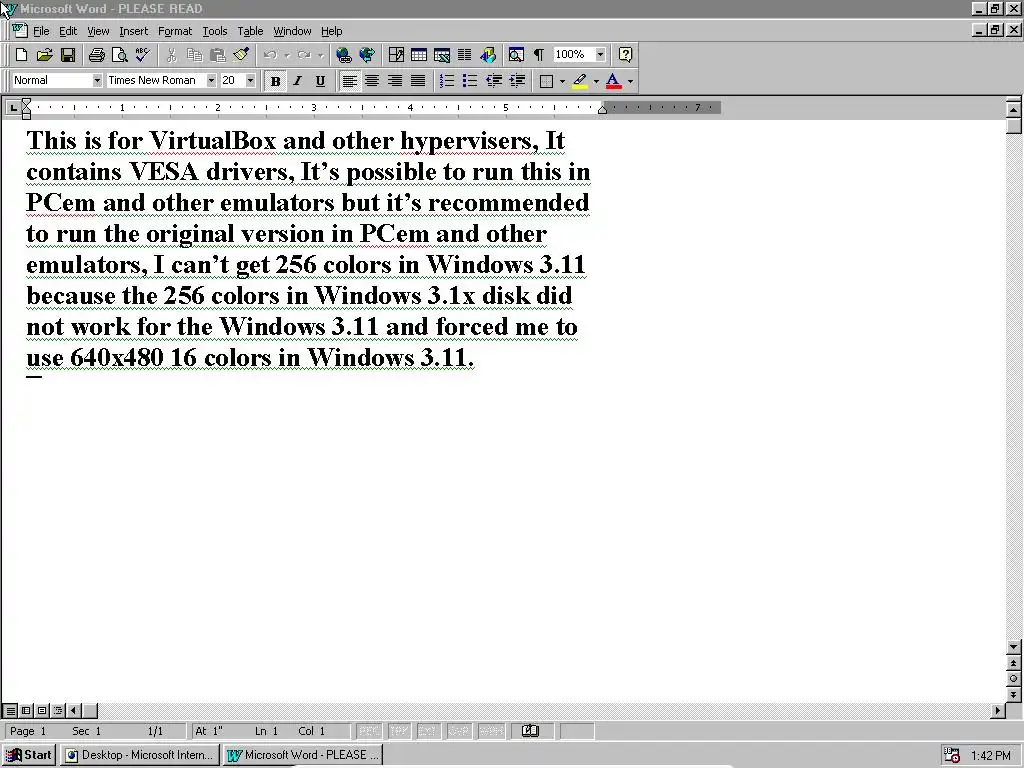Toggle Show/Hide paragraph marks

539,55
